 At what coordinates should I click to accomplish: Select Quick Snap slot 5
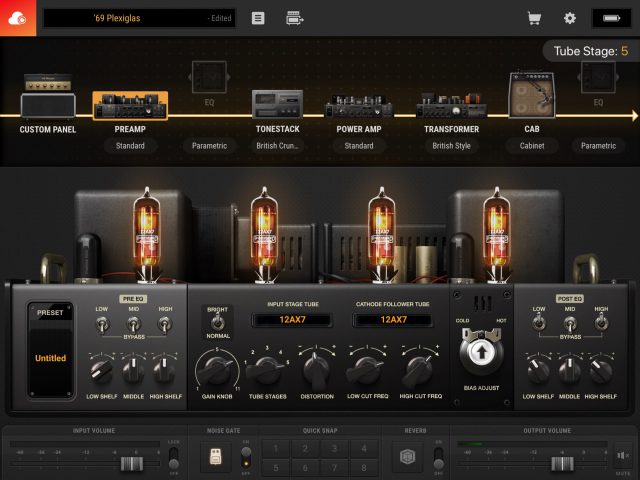pos(276,468)
